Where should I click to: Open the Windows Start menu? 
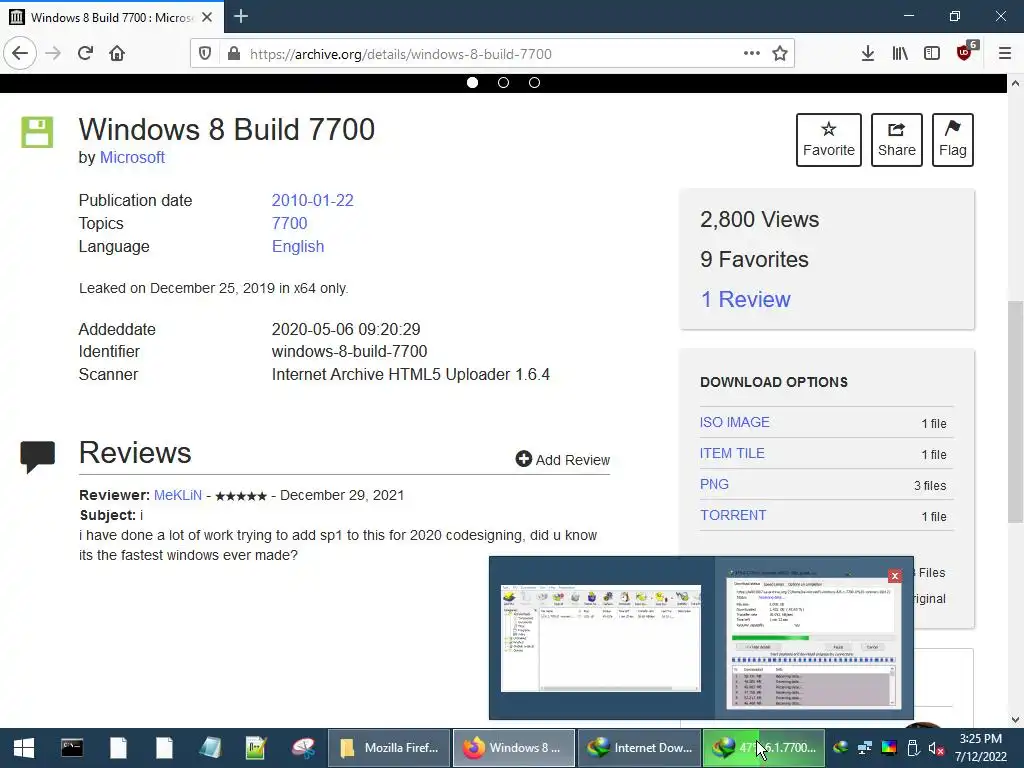tap(24, 748)
